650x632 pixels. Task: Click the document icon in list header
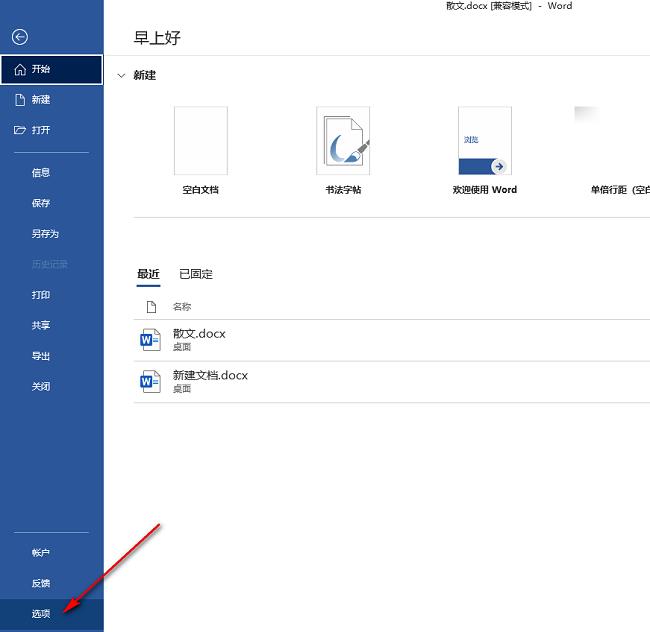(x=151, y=307)
